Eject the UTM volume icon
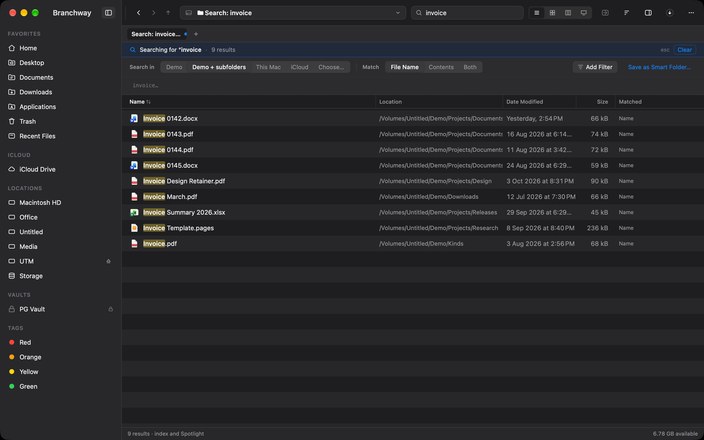This screenshot has height=440, width=704. pyautogui.click(x=108, y=261)
